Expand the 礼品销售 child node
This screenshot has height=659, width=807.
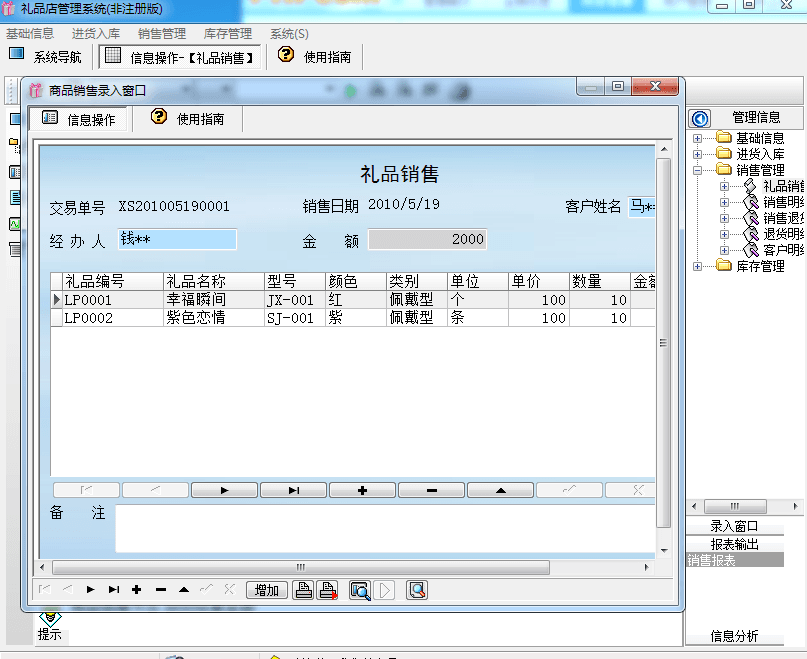[724, 186]
